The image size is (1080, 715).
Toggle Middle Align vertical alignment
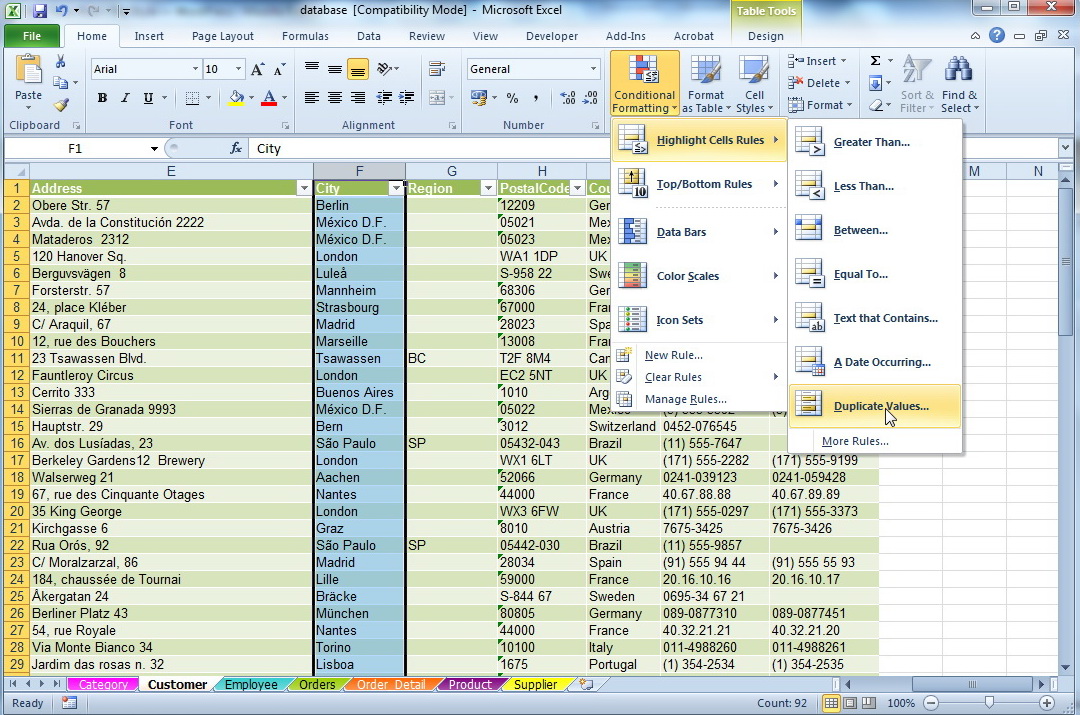point(335,69)
